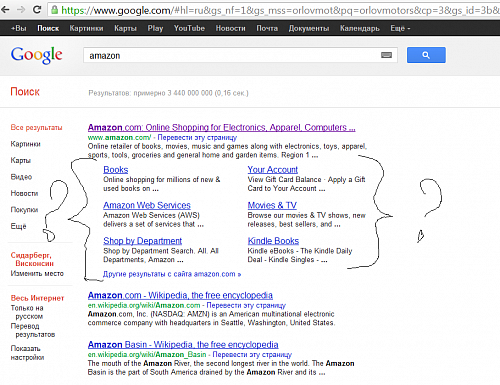The image size is (500, 385).
Task: Click the green en.wikipedia.org/wiki/Amazon_Basin URL text
Action: (147, 354)
